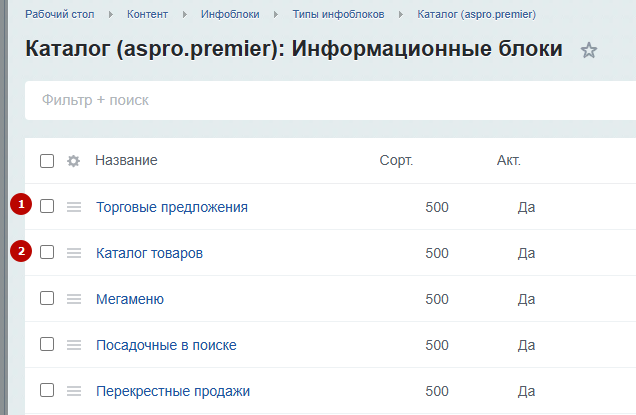The image size is (636, 415).
Task: Expand breadcrumb arrow after Инфоблоки
Action: coord(276,15)
